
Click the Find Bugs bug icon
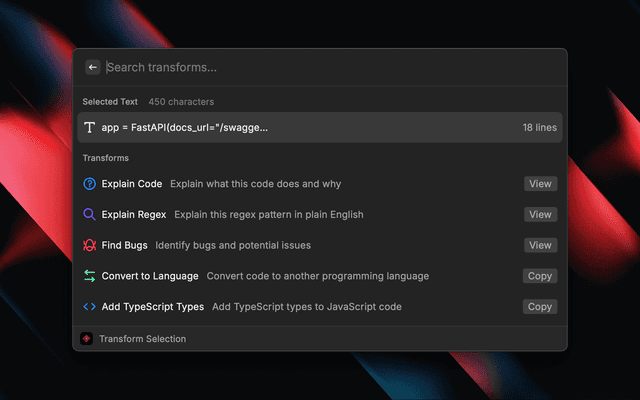pos(90,245)
